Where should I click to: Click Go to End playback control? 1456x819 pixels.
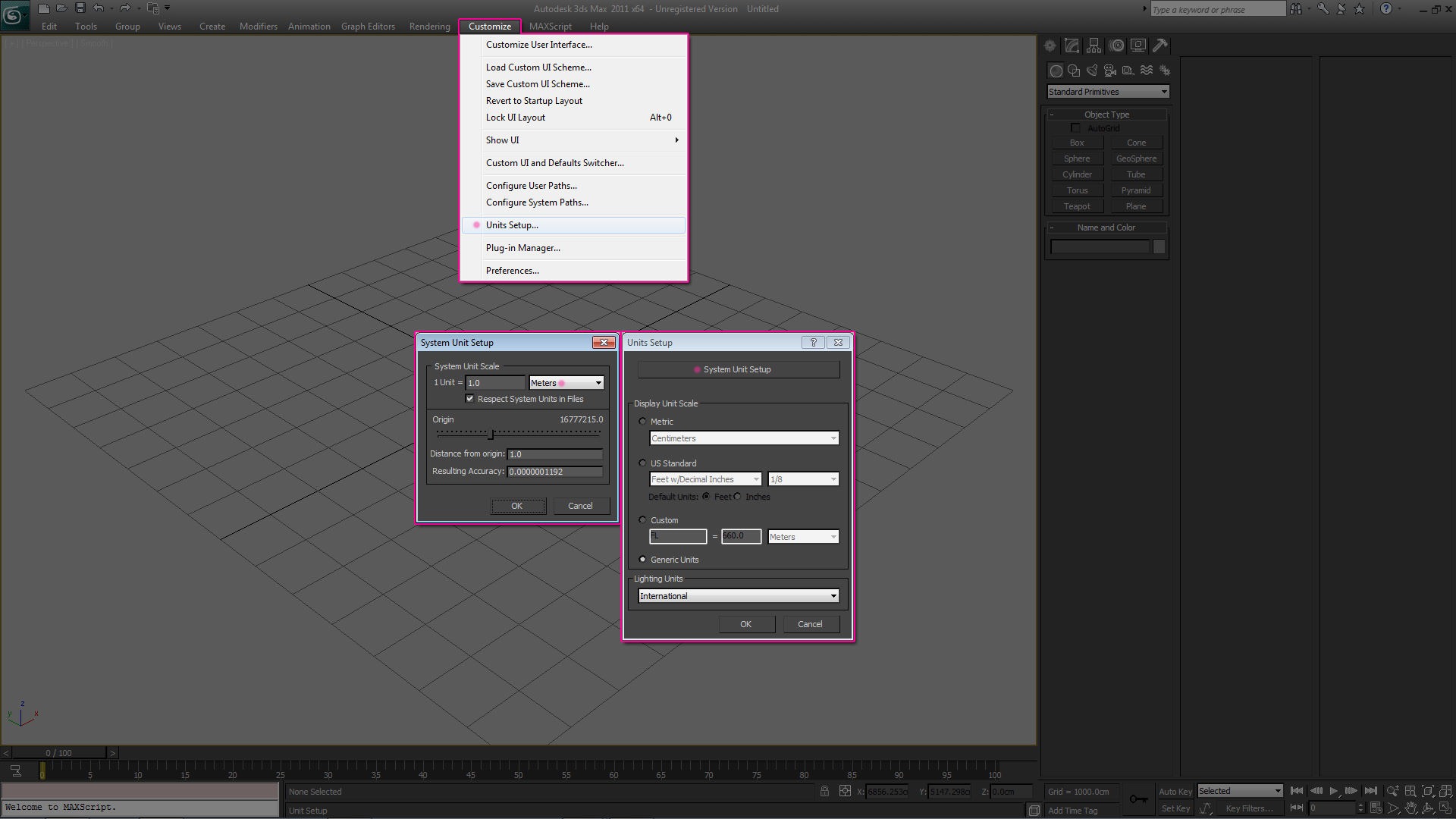coord(1371,791)
